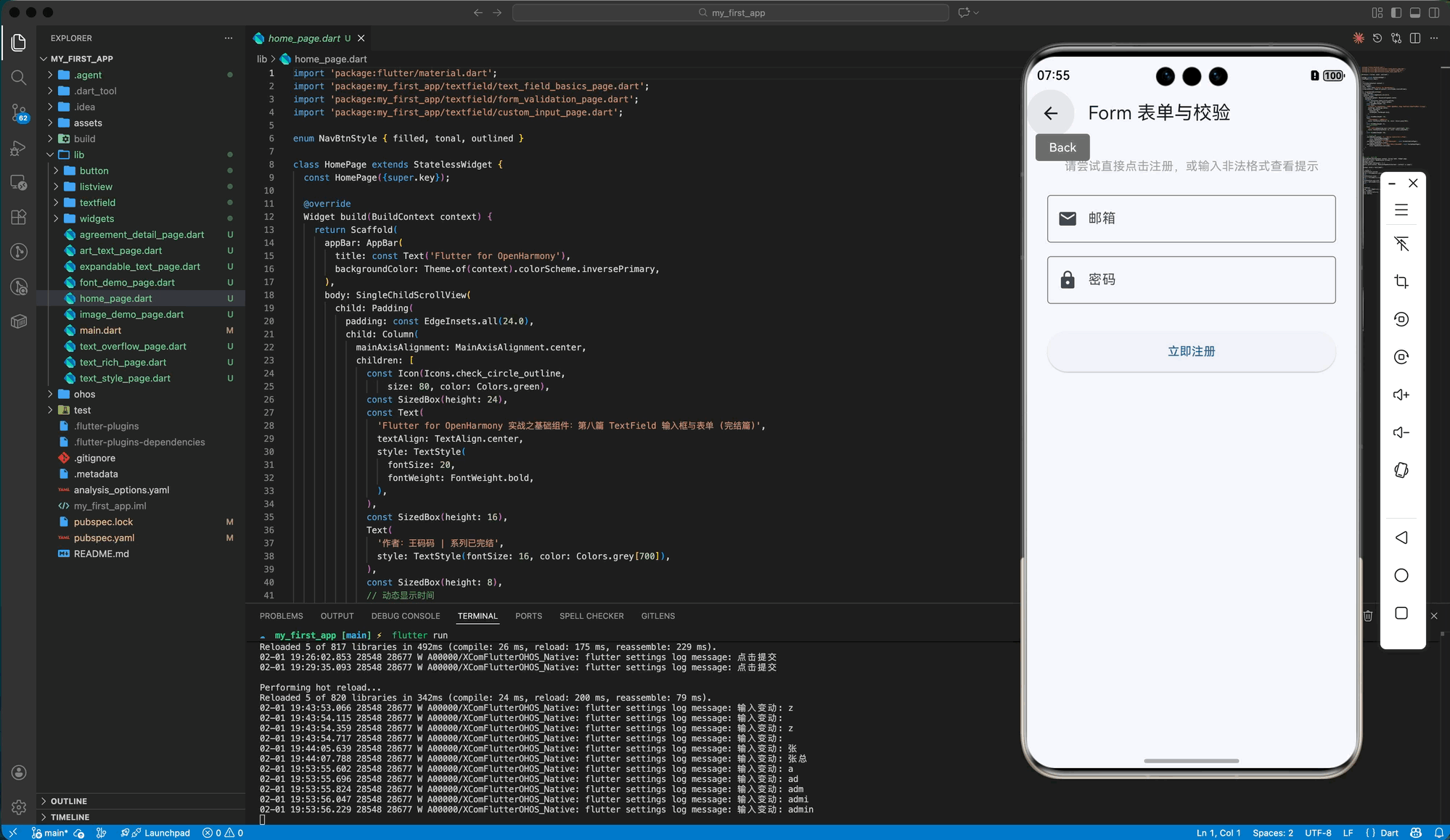This screenshot has height=840, width=1450.
Task: Expand the OUTLINE section
Action: click(69, 801)
